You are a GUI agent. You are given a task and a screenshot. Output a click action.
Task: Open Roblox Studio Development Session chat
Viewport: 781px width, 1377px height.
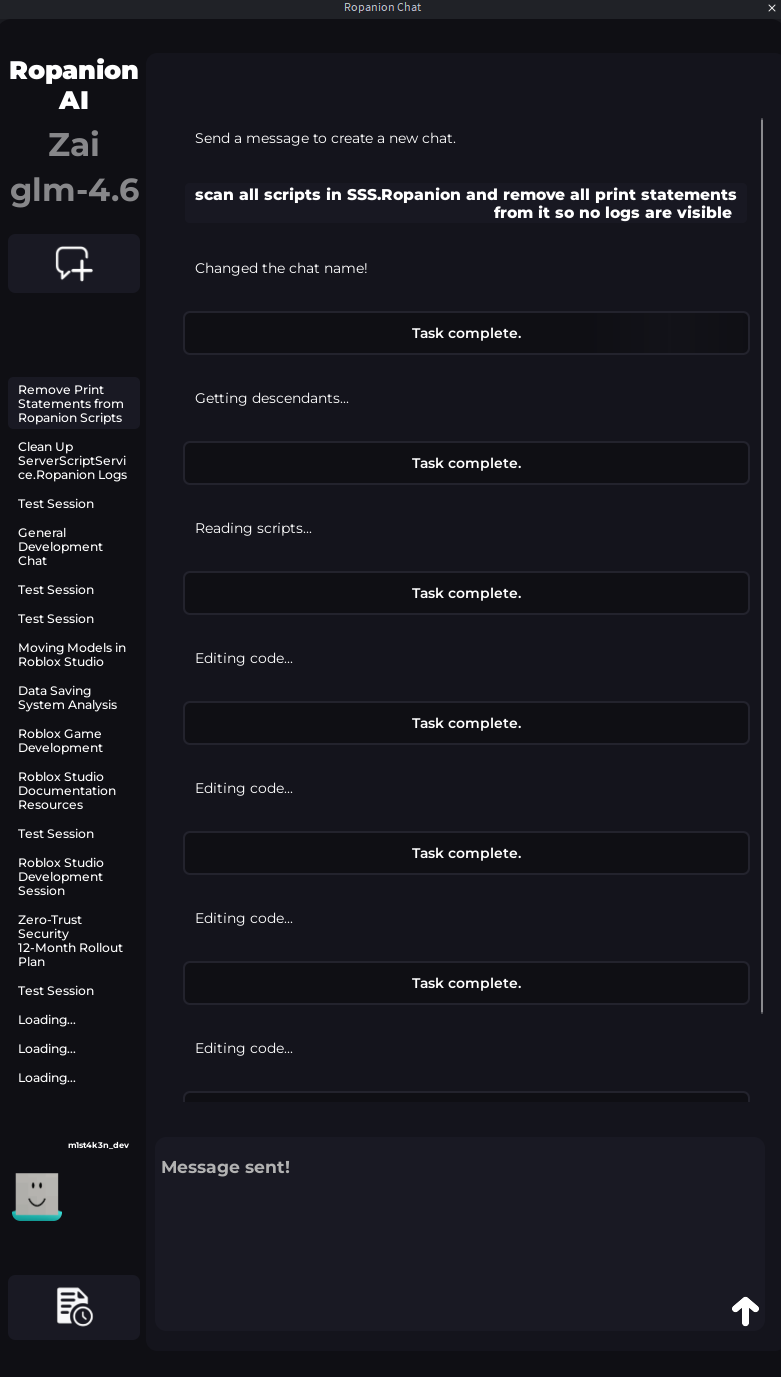point(74,877)
